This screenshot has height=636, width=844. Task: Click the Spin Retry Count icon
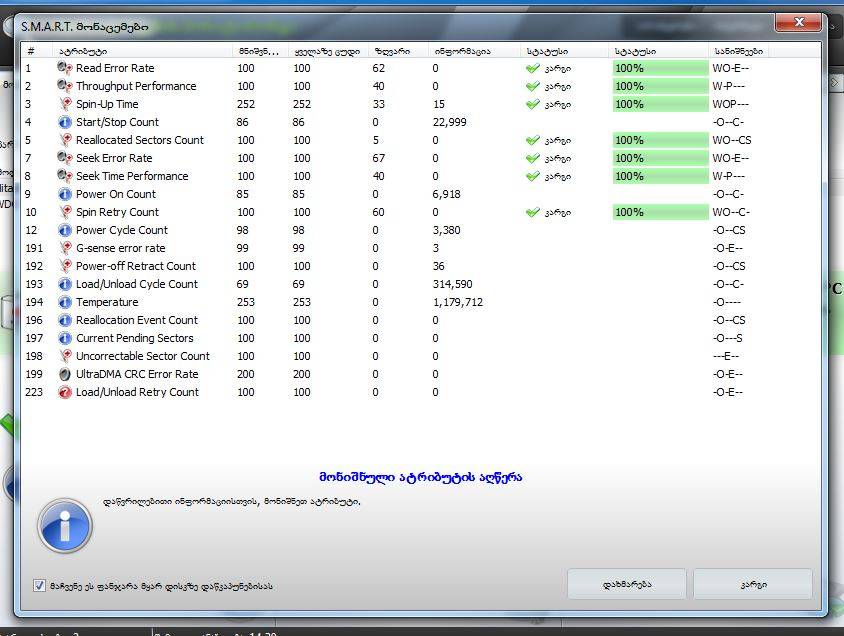(x=65, y=212)
